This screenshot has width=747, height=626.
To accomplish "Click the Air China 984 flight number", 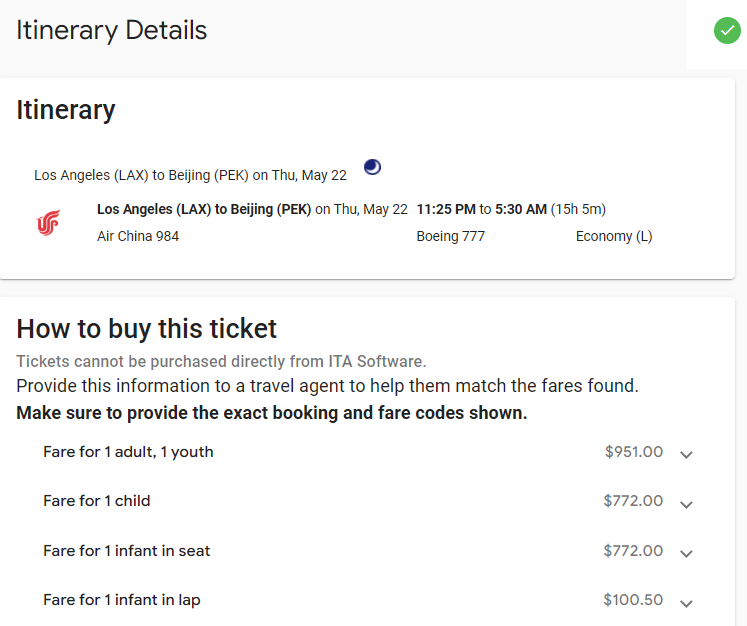I will (138, 237).
